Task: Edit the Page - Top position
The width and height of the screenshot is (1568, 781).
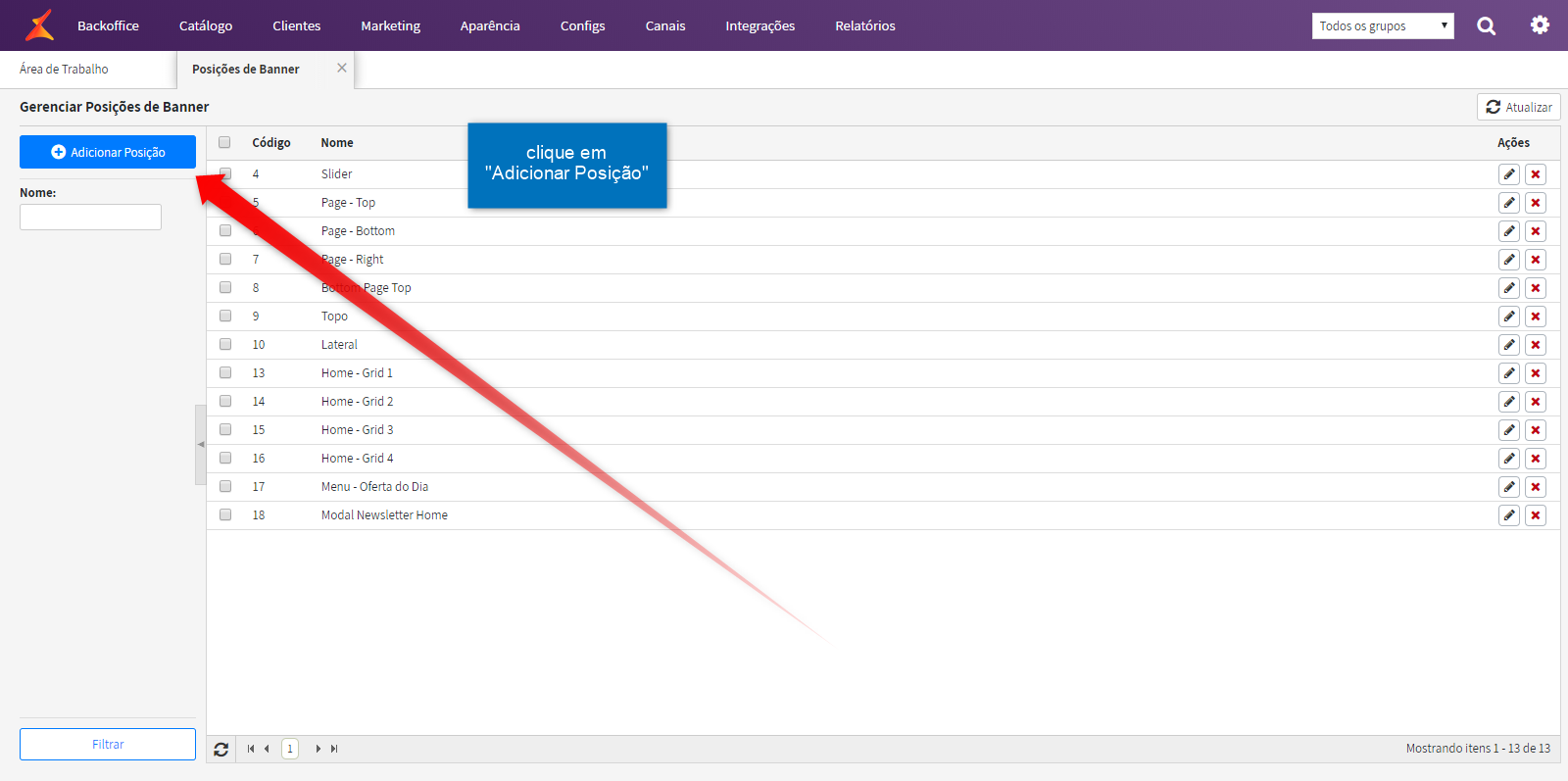Action: point(1509,203)
